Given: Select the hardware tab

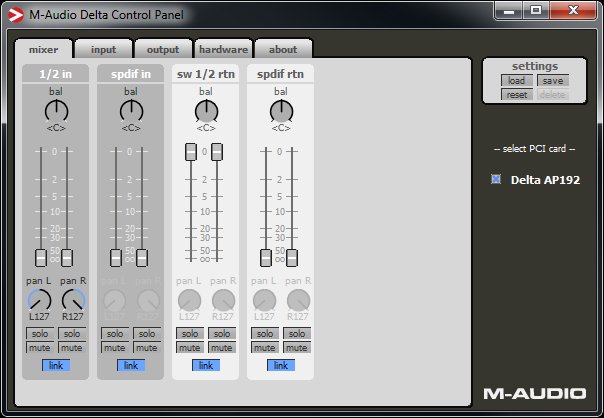Looking at the screenshot, I should [223, 49].
